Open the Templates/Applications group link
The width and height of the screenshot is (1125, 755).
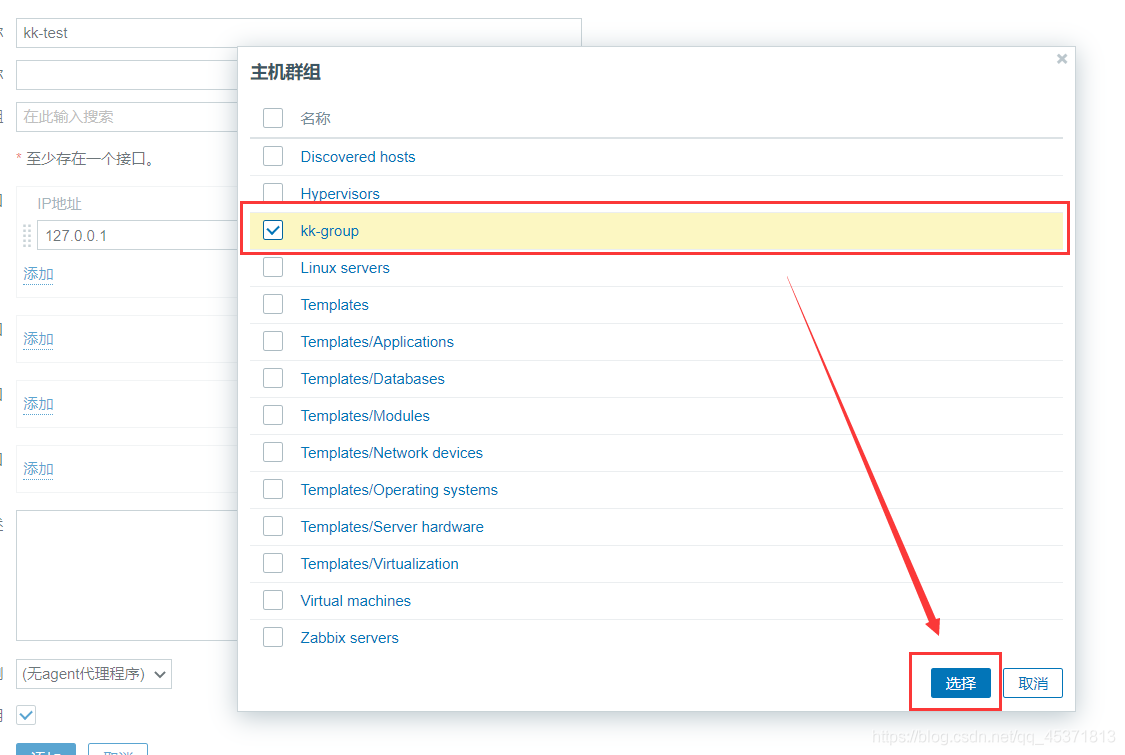377,342
